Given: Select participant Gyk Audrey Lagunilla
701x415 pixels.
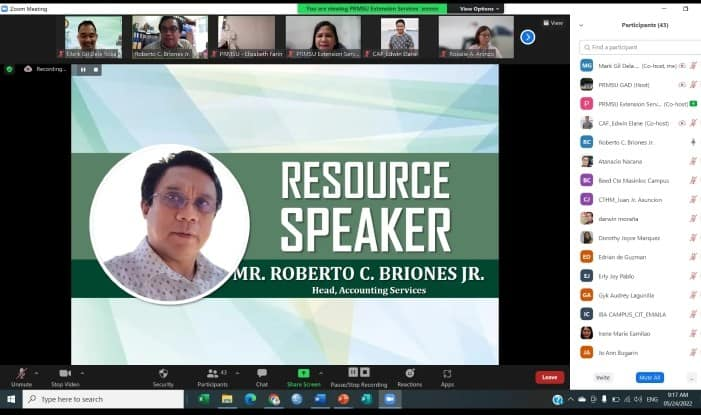Looking at the screenshot, I should click(x=639, y=296).
